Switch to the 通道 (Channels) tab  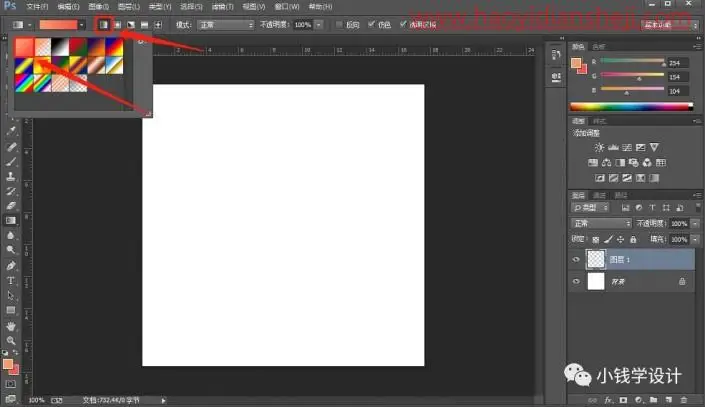point(600,195)
